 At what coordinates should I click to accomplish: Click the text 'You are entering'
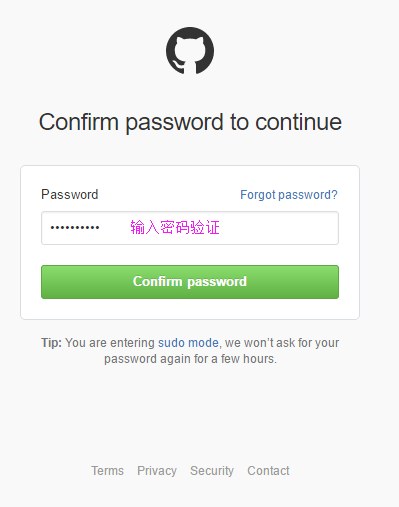click(x=110, y=343)
